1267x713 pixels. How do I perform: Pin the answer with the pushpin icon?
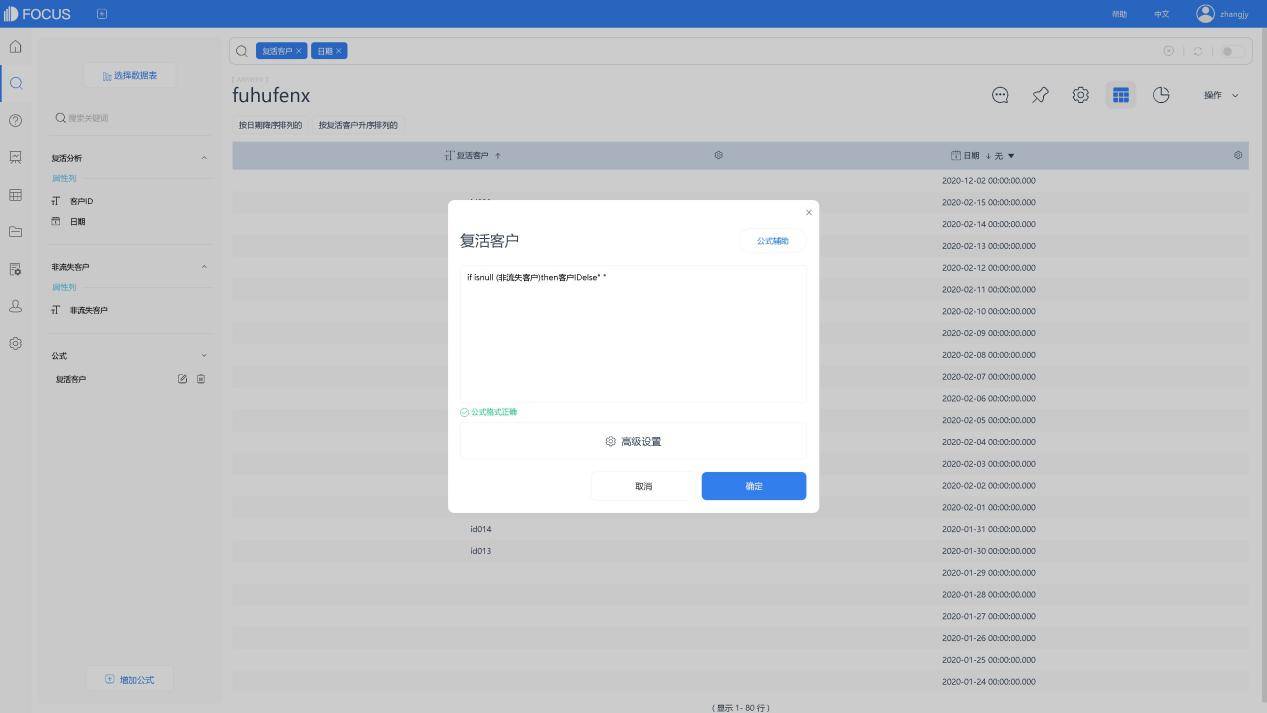[1040, 95]
